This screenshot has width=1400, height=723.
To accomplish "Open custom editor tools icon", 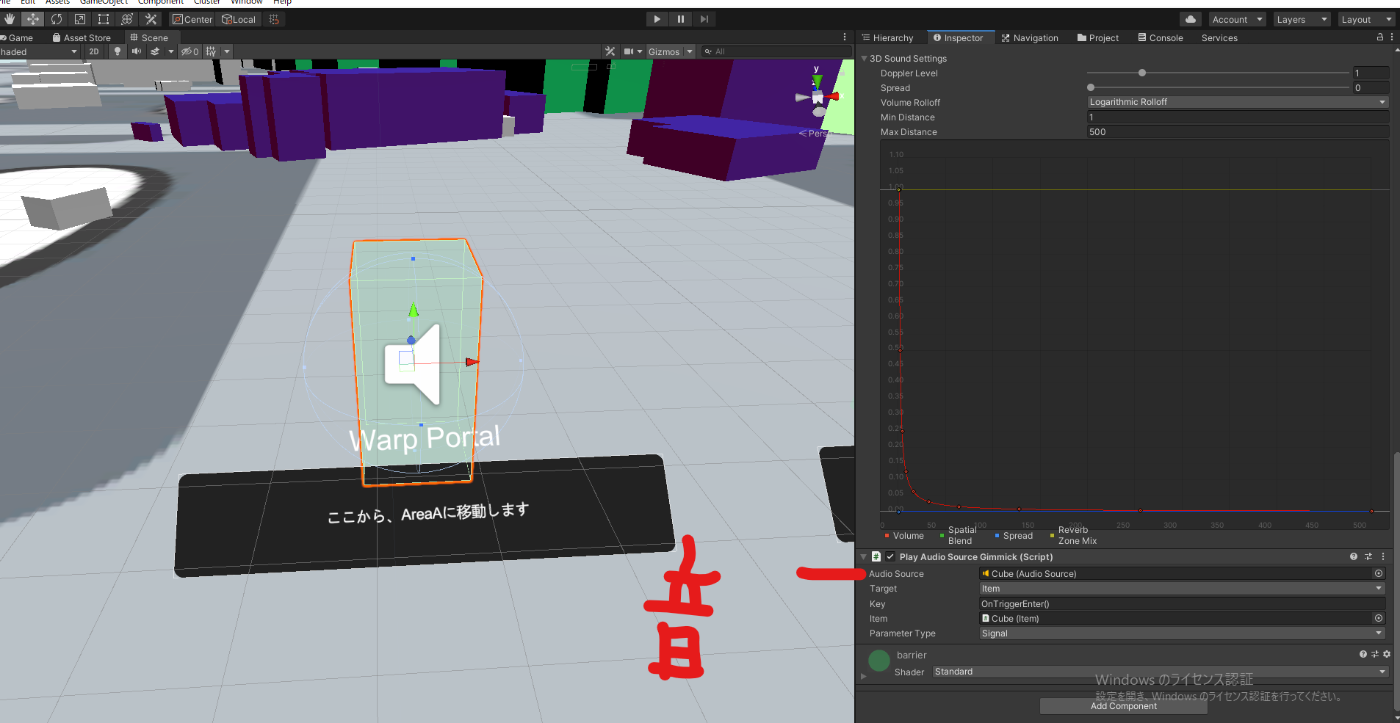I will click(x=151, y=19).
